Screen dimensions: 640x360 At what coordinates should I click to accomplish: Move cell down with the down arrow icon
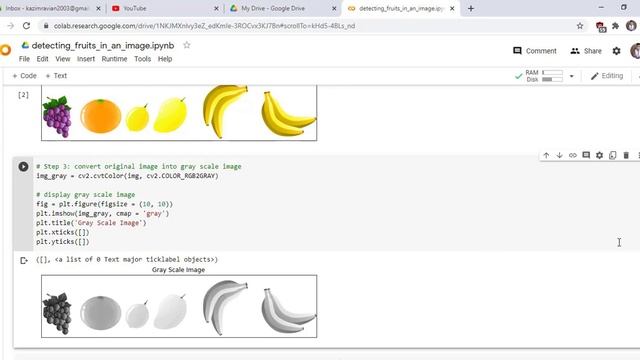tap(560, 156)
